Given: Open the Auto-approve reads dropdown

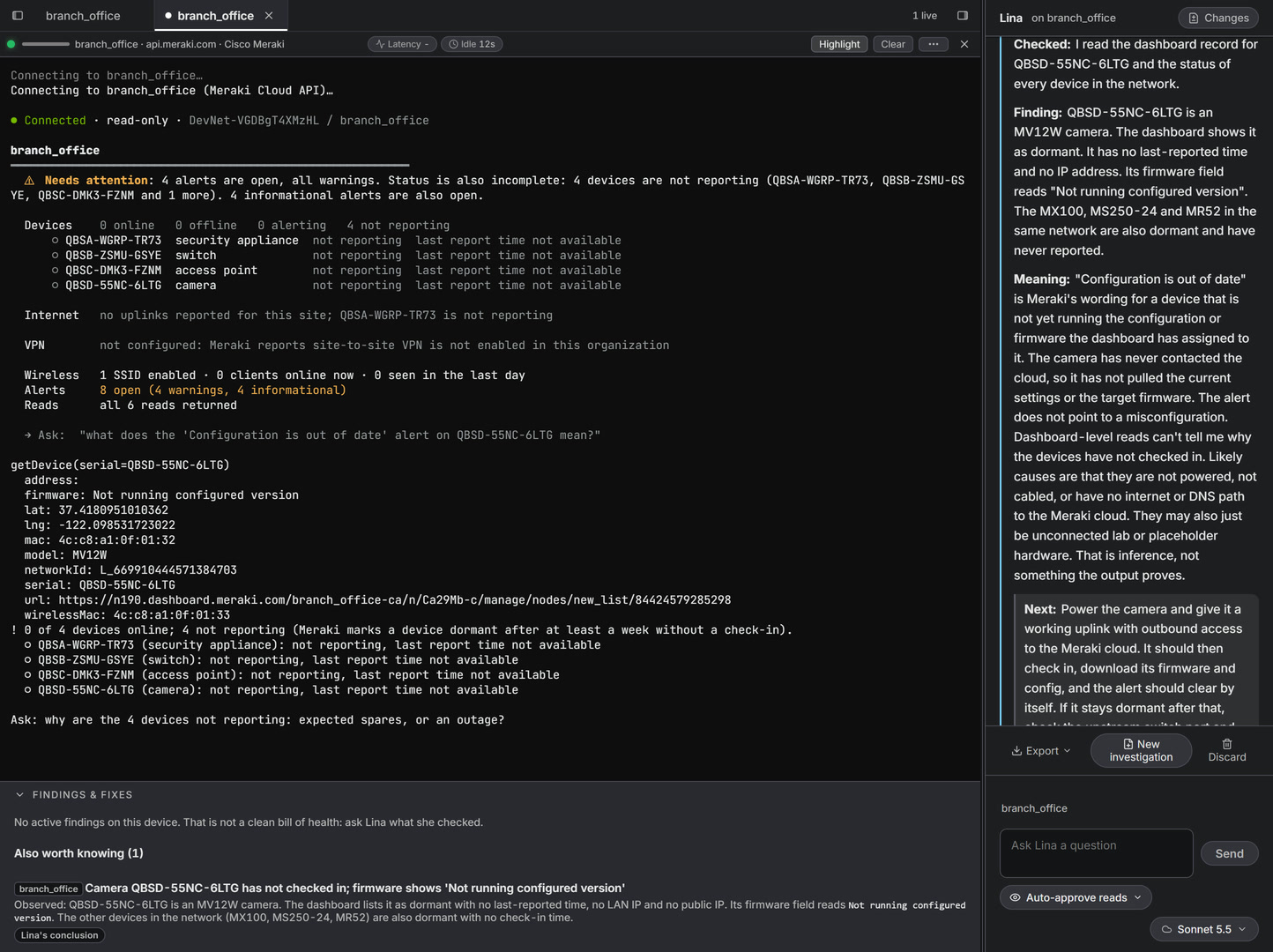Looking at the screenshot, I should pos(1076,897).
